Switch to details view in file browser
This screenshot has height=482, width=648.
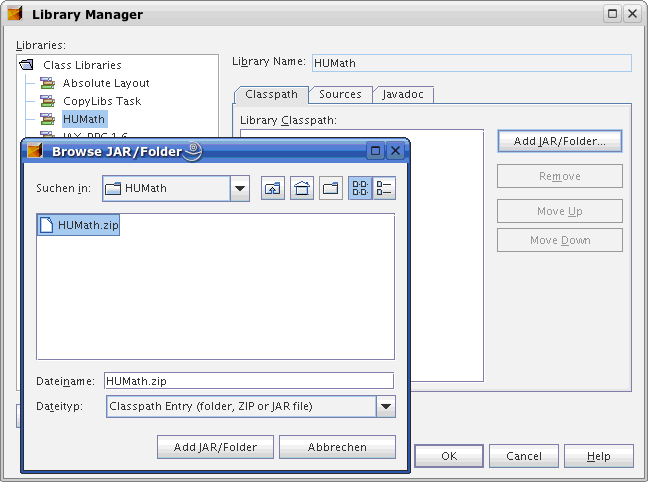coord(384,189)
